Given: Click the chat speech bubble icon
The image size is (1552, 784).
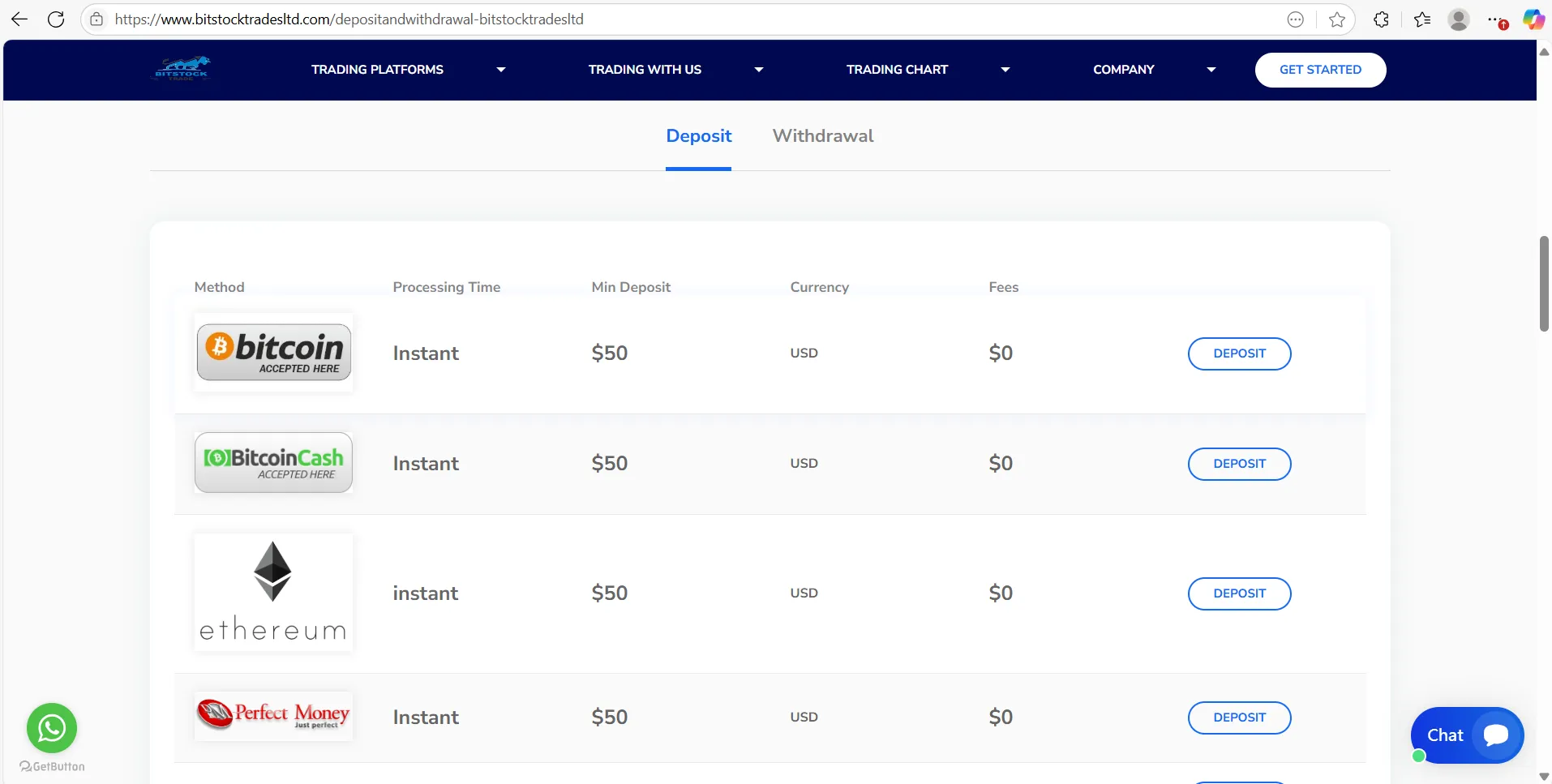Looking at the screenshot, I should pyautogui.click(x=1496, y=735).
